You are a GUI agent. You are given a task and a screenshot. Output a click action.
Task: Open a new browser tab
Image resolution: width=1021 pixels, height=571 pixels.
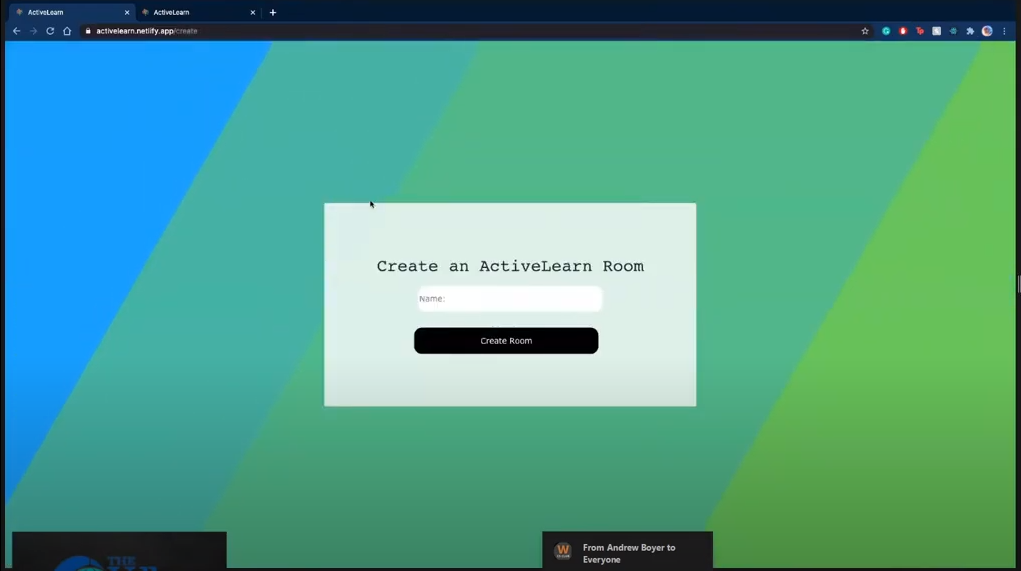tap(273, 12)
